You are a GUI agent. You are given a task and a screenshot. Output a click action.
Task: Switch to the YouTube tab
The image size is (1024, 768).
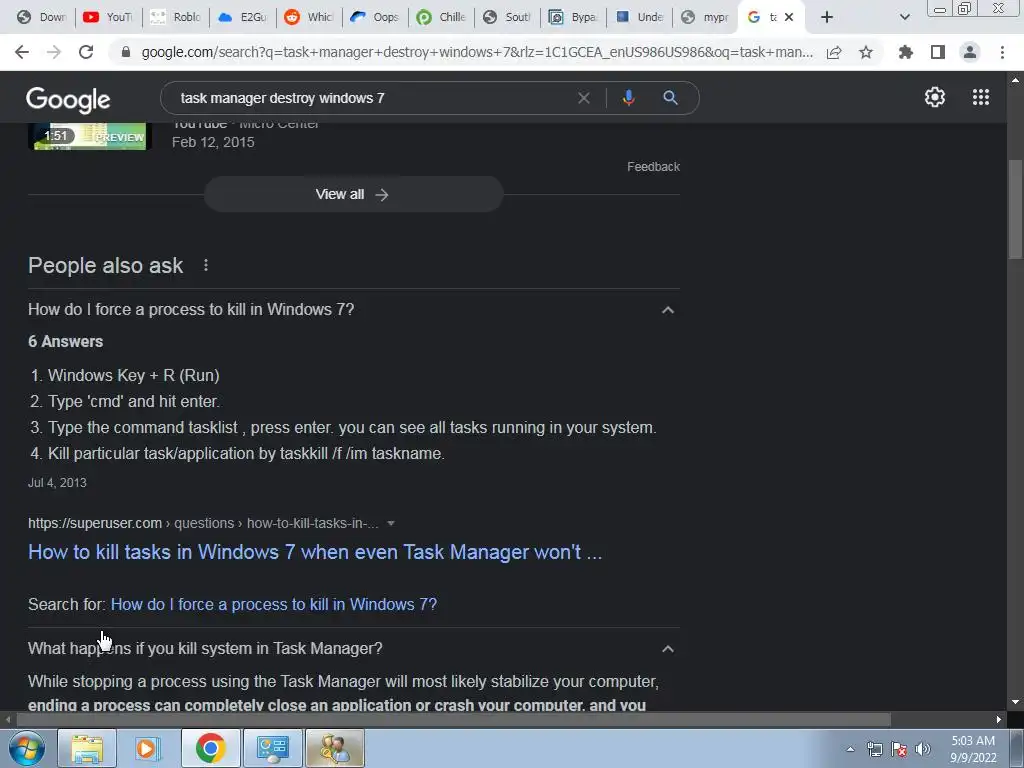108,17
